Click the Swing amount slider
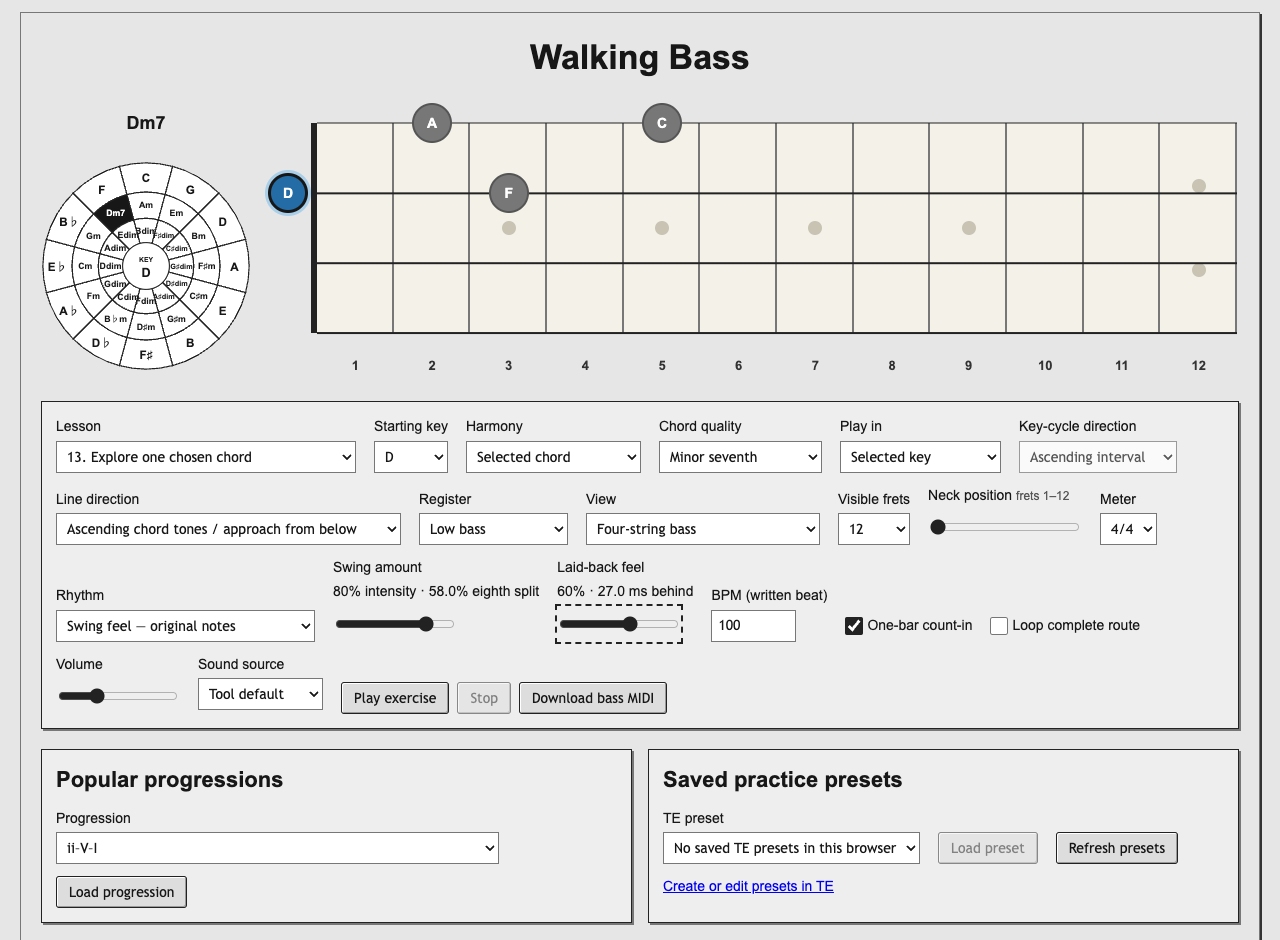The width and height of the screenshot is (1280, 940). 395,624
